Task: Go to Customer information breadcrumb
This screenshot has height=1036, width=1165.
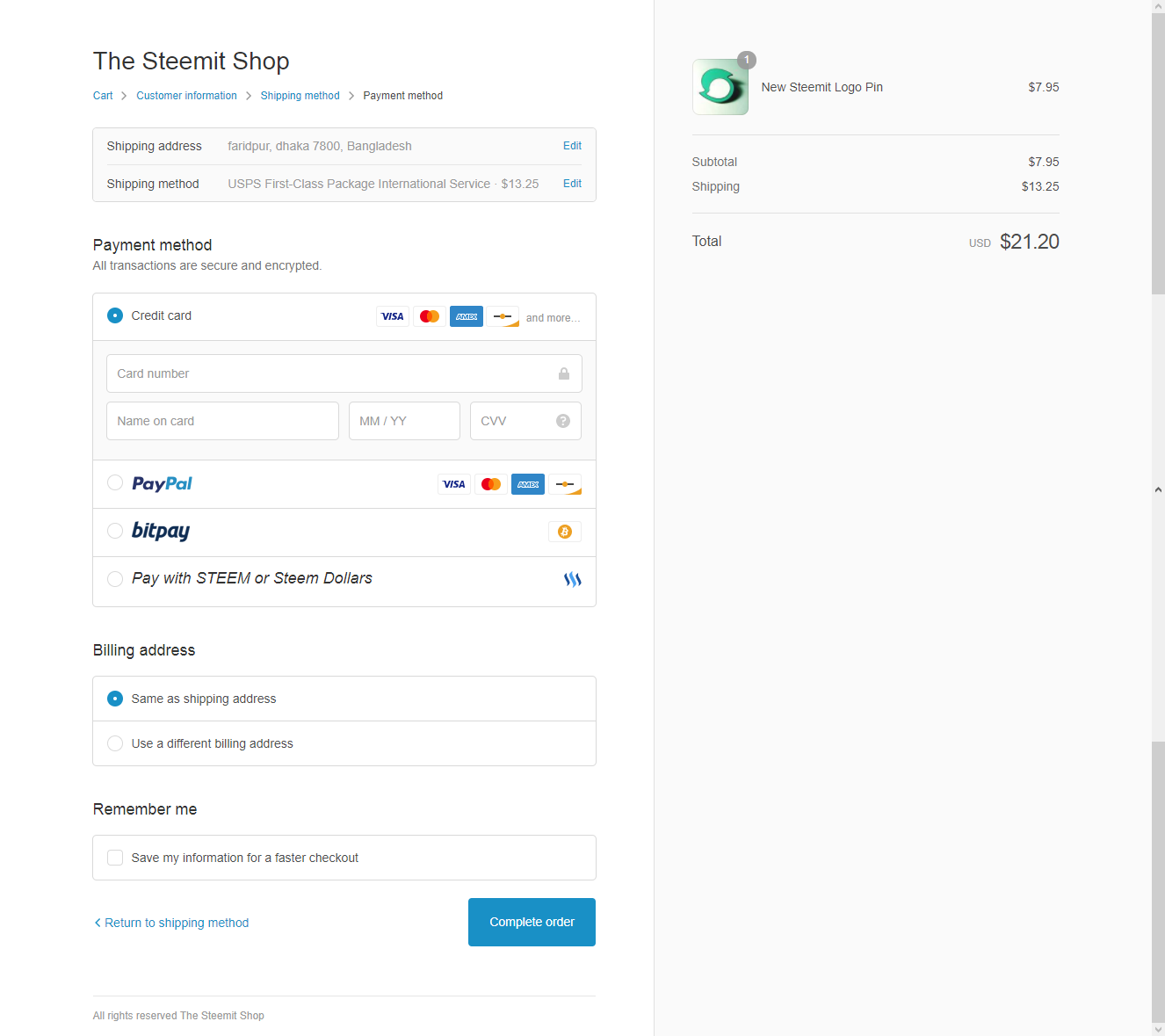Action: pos(186,96)
